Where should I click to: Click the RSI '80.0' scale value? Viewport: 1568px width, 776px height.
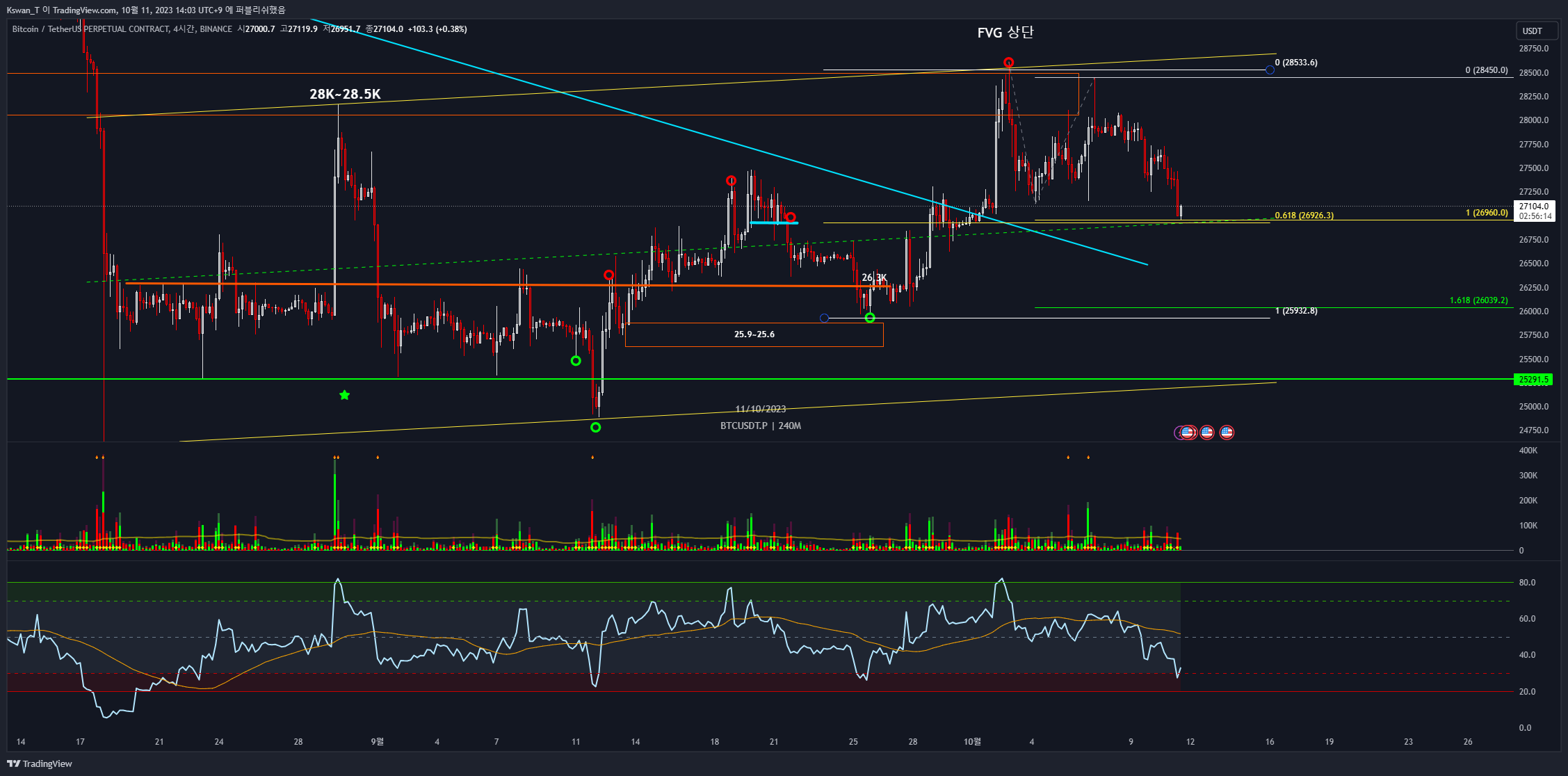[1528, 583]
